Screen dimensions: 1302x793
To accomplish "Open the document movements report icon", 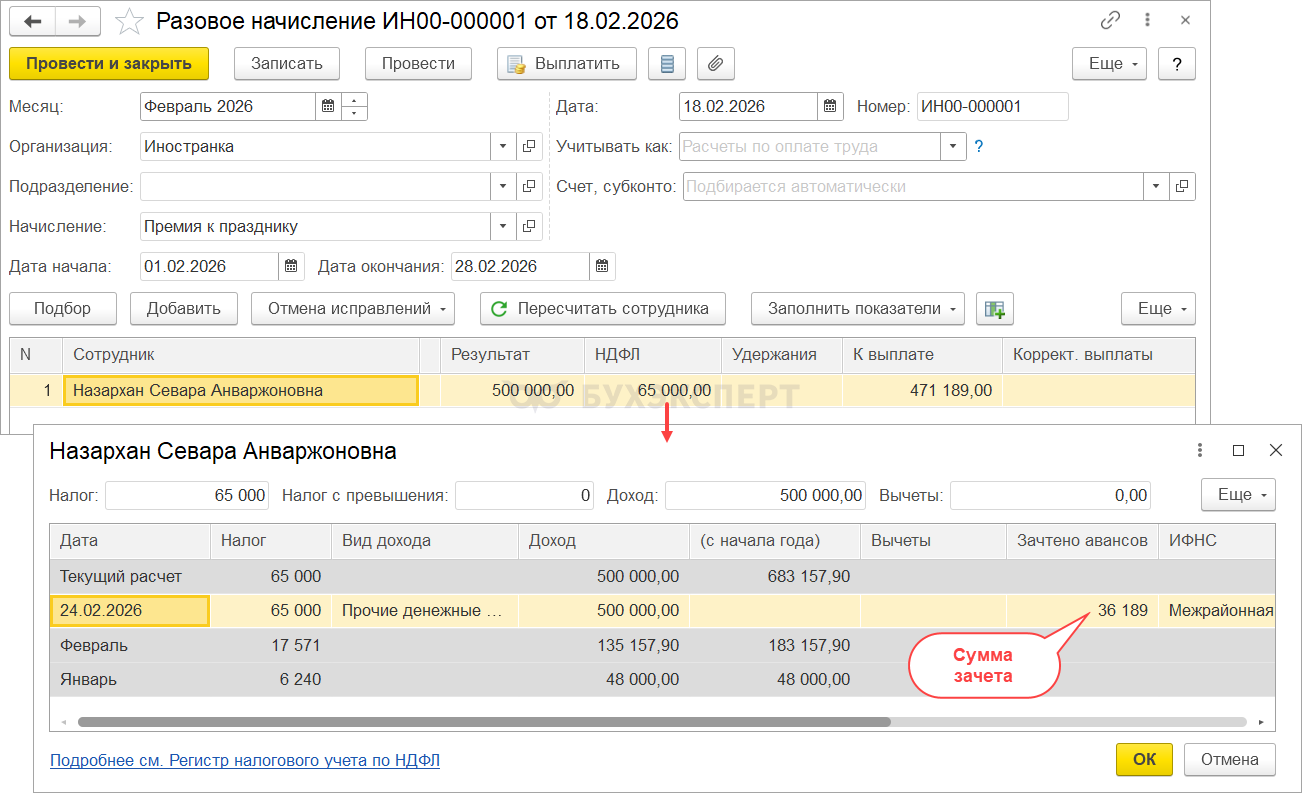I will 667,64.
